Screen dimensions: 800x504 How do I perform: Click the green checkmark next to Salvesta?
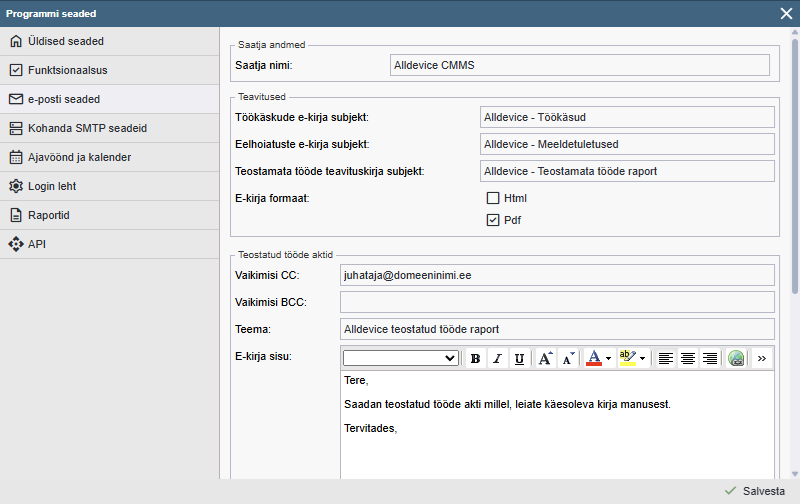[731, 491]
